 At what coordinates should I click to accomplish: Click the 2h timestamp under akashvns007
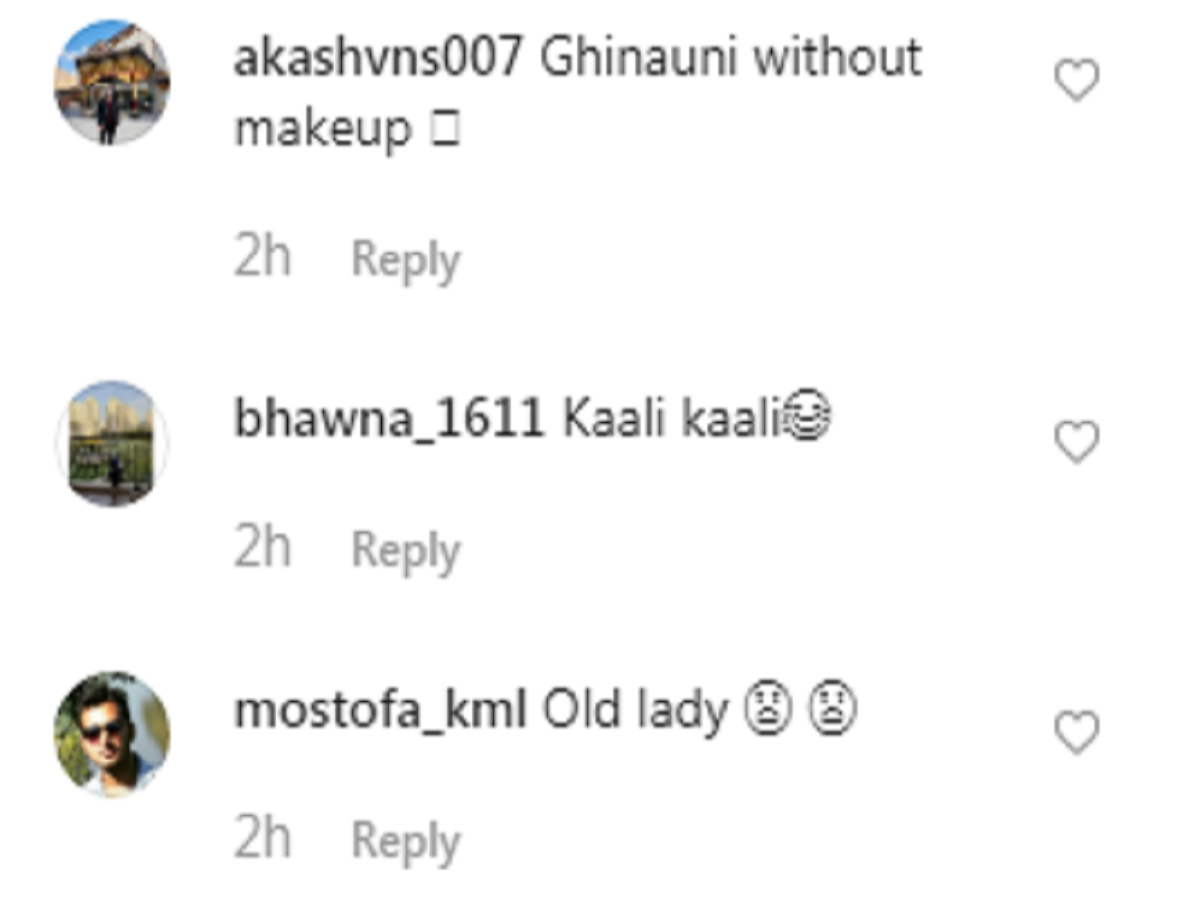262,259
